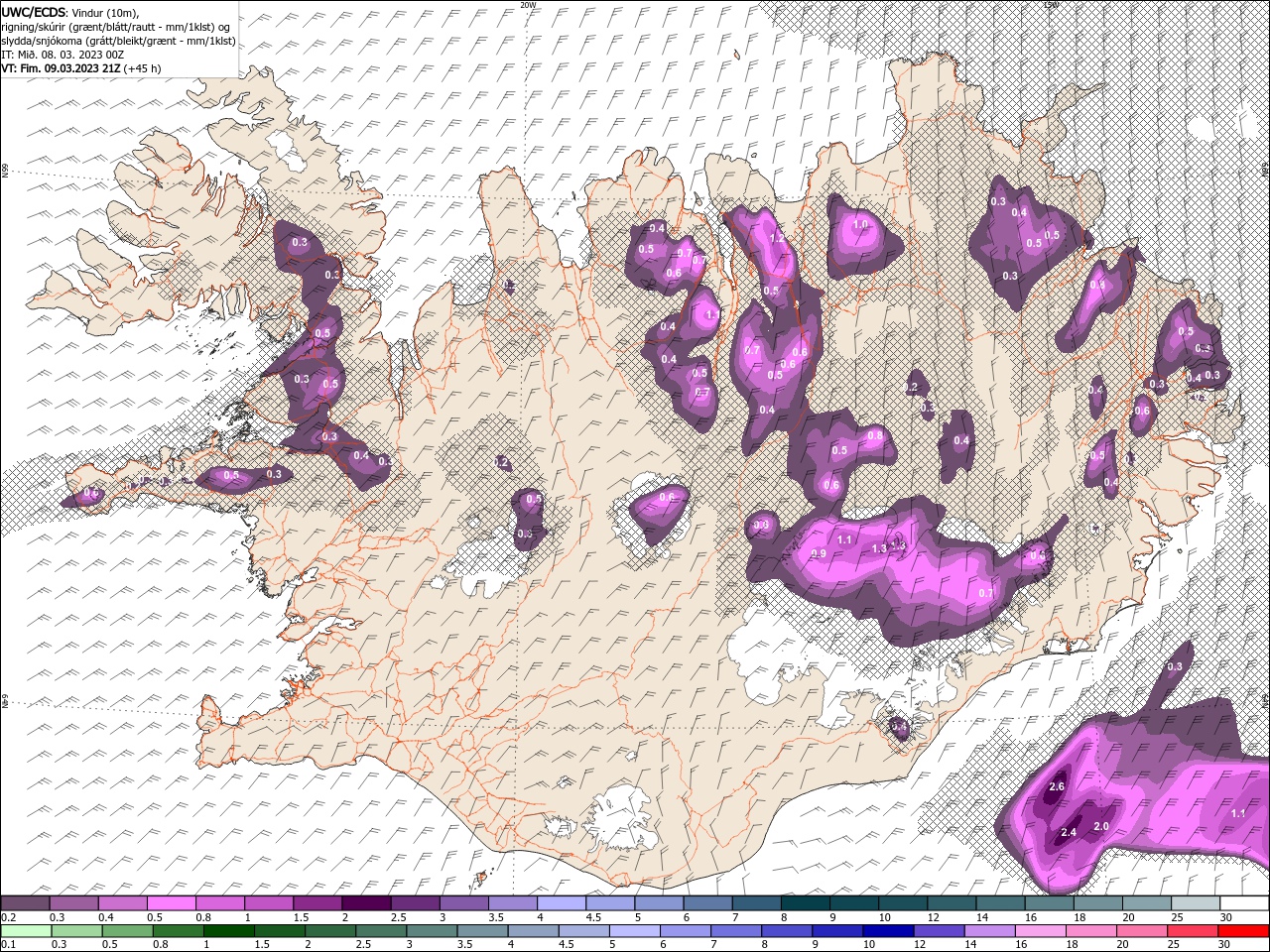Click the header title line "UWC/ECDS: Vindur (10m),"
This screenshot has height=952, width=1270.
point(69,11)
